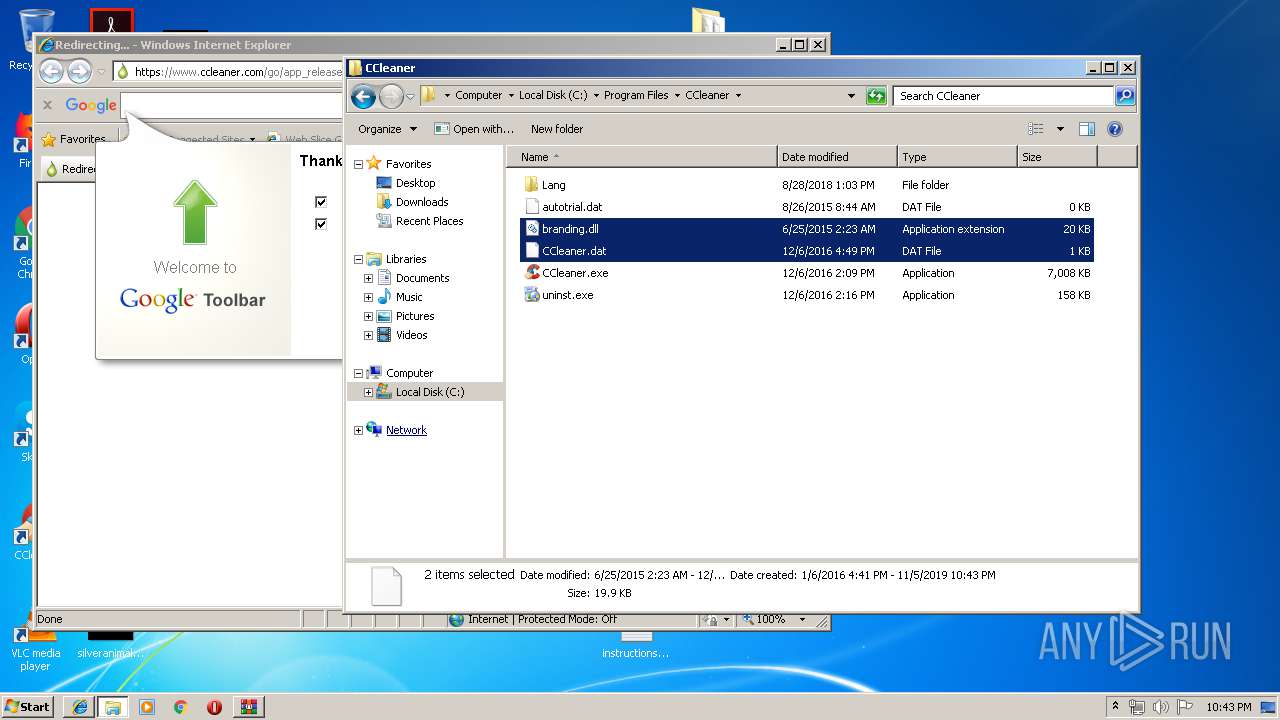Click the Change your view icon
This screenshot has width=1280, height=720.
click(1036, 129)
